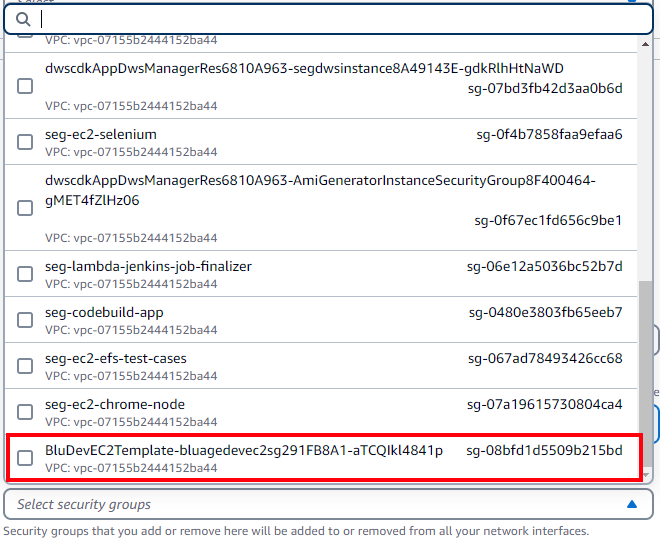Choose the seg-lambda-jenkins-job-finalizer option name

(x=148, y=267)
